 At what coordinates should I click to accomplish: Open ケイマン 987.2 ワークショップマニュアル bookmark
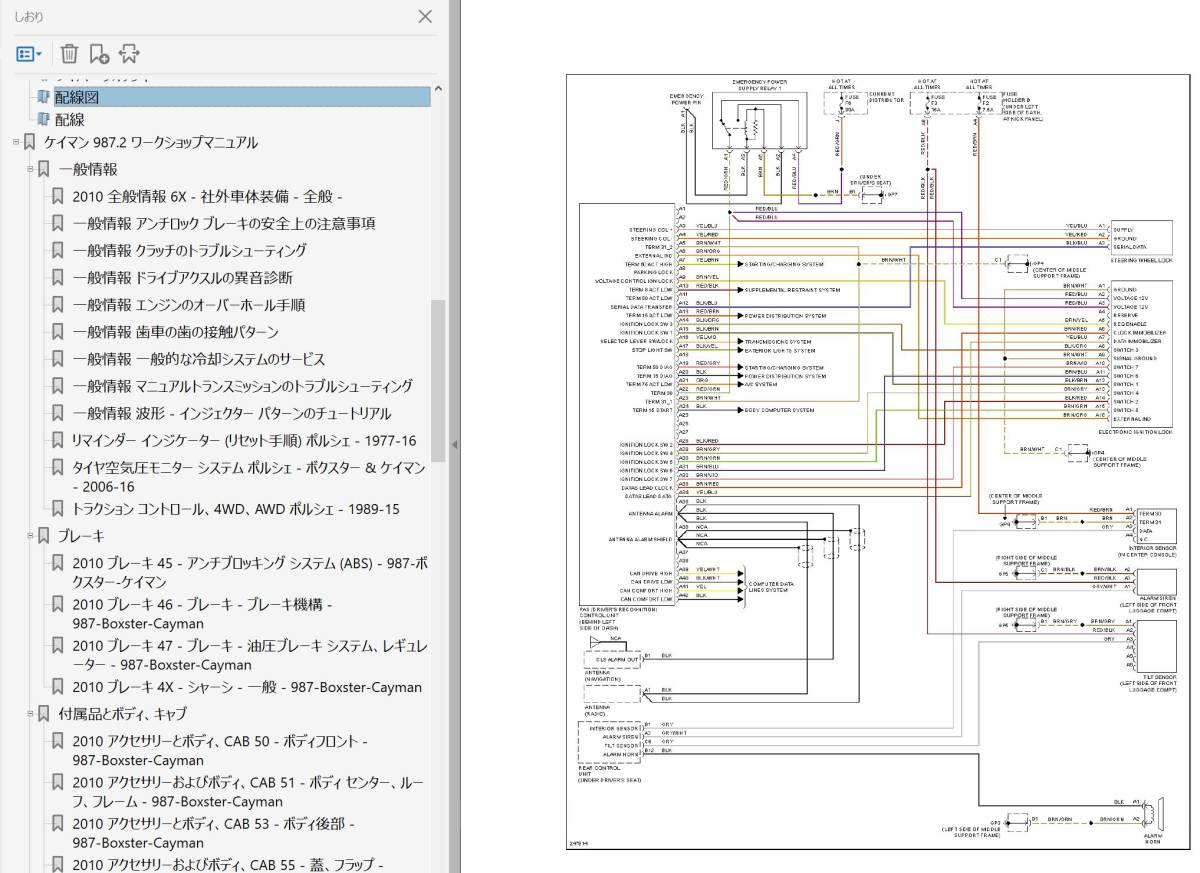coord(150,142)
